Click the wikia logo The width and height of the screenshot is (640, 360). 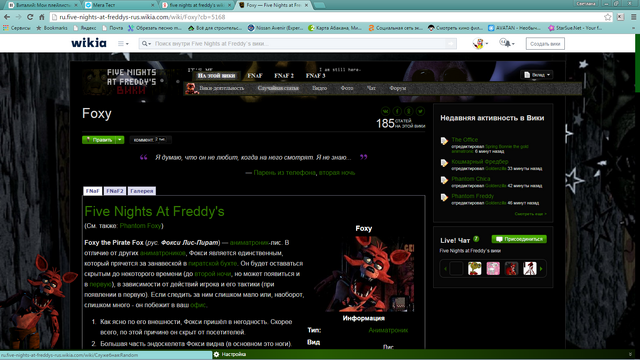click(x=89, y=43)
